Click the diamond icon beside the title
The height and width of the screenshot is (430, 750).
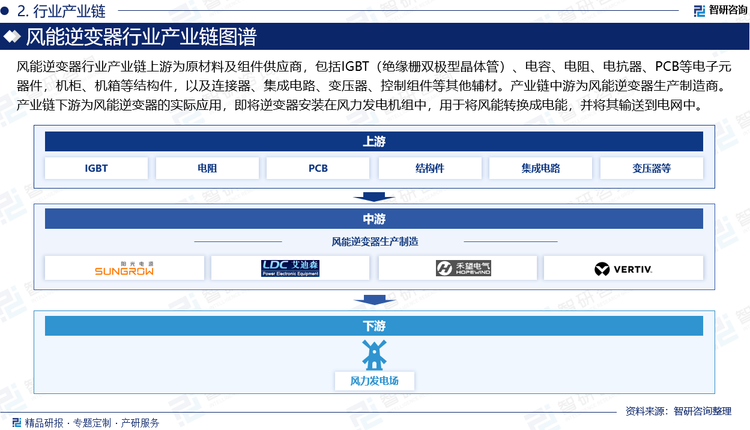[12, 37]
